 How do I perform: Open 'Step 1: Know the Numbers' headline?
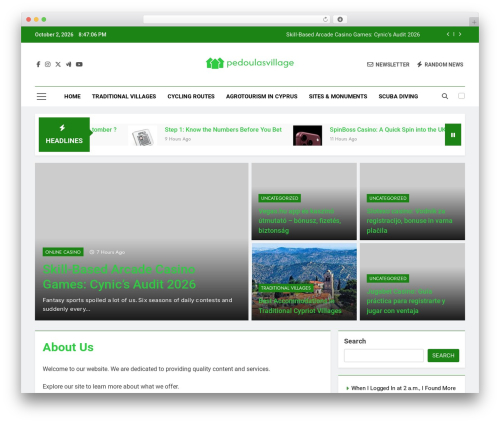click(x=223, y=130)
